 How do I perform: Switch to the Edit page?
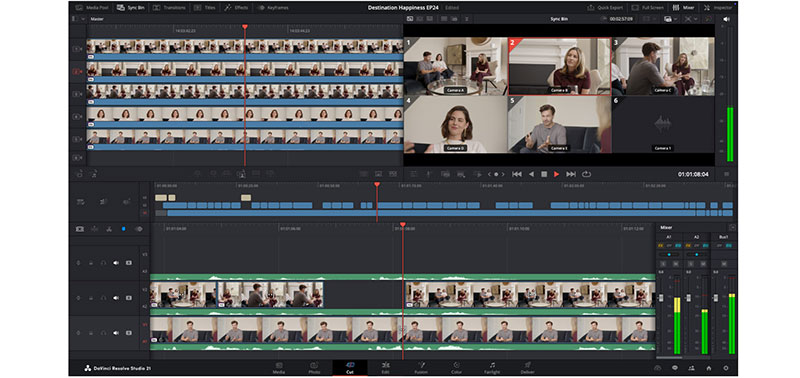click(x=386, y=368)
